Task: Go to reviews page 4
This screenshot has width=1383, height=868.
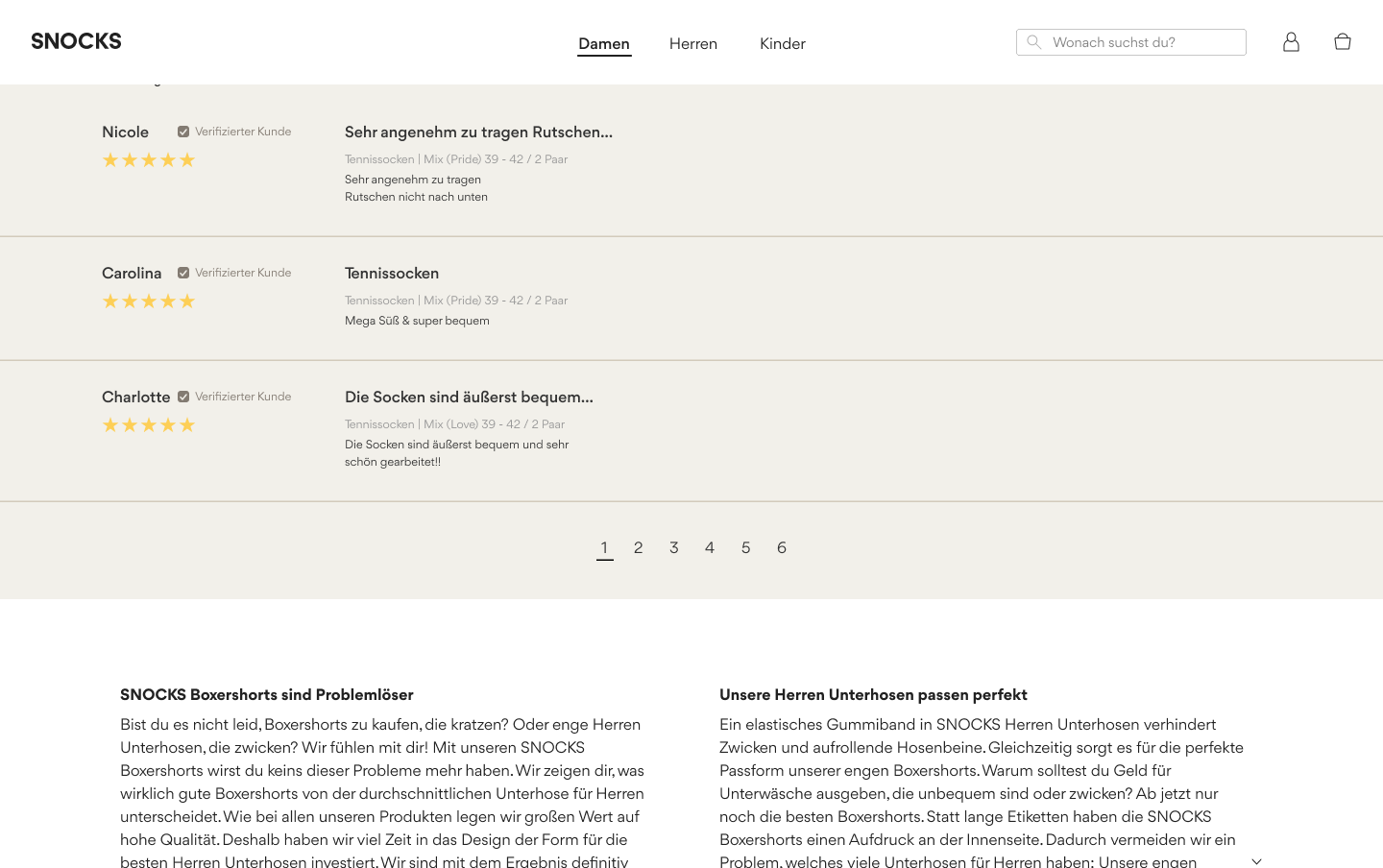Action: 710,547
